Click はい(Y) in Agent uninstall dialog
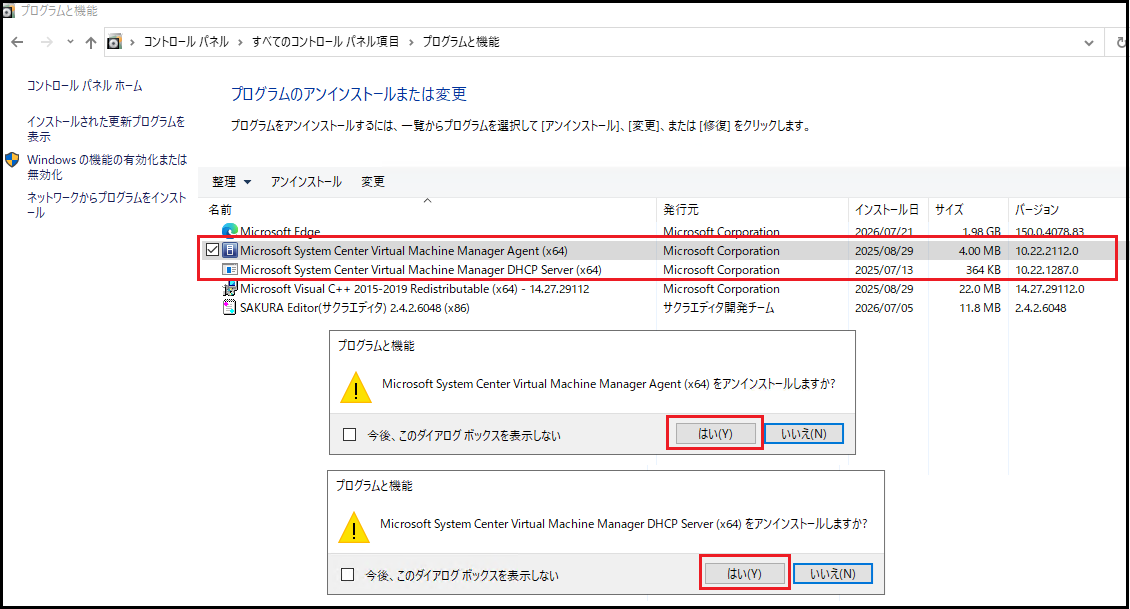Screen dimensions: 1130x609 tap(715, 433)
